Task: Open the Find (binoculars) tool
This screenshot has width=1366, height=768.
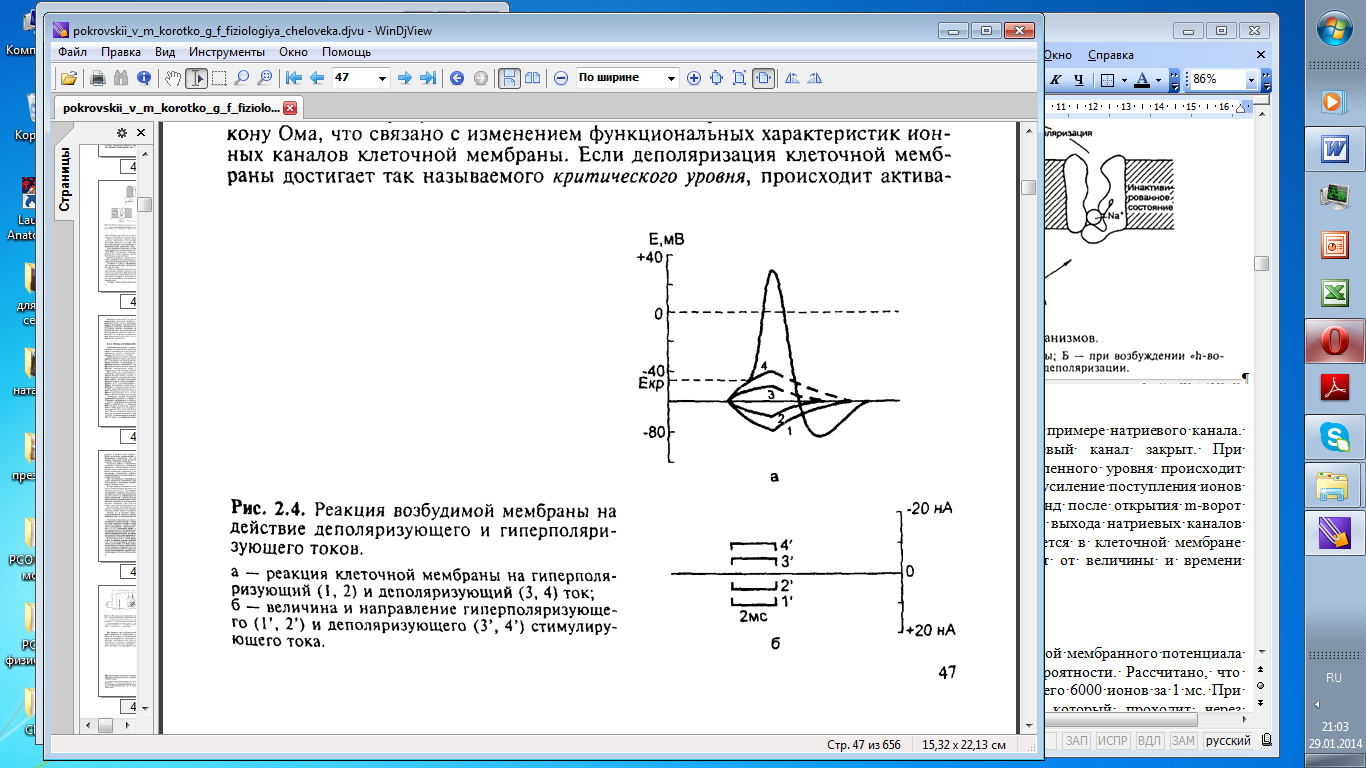Action: 121,78
